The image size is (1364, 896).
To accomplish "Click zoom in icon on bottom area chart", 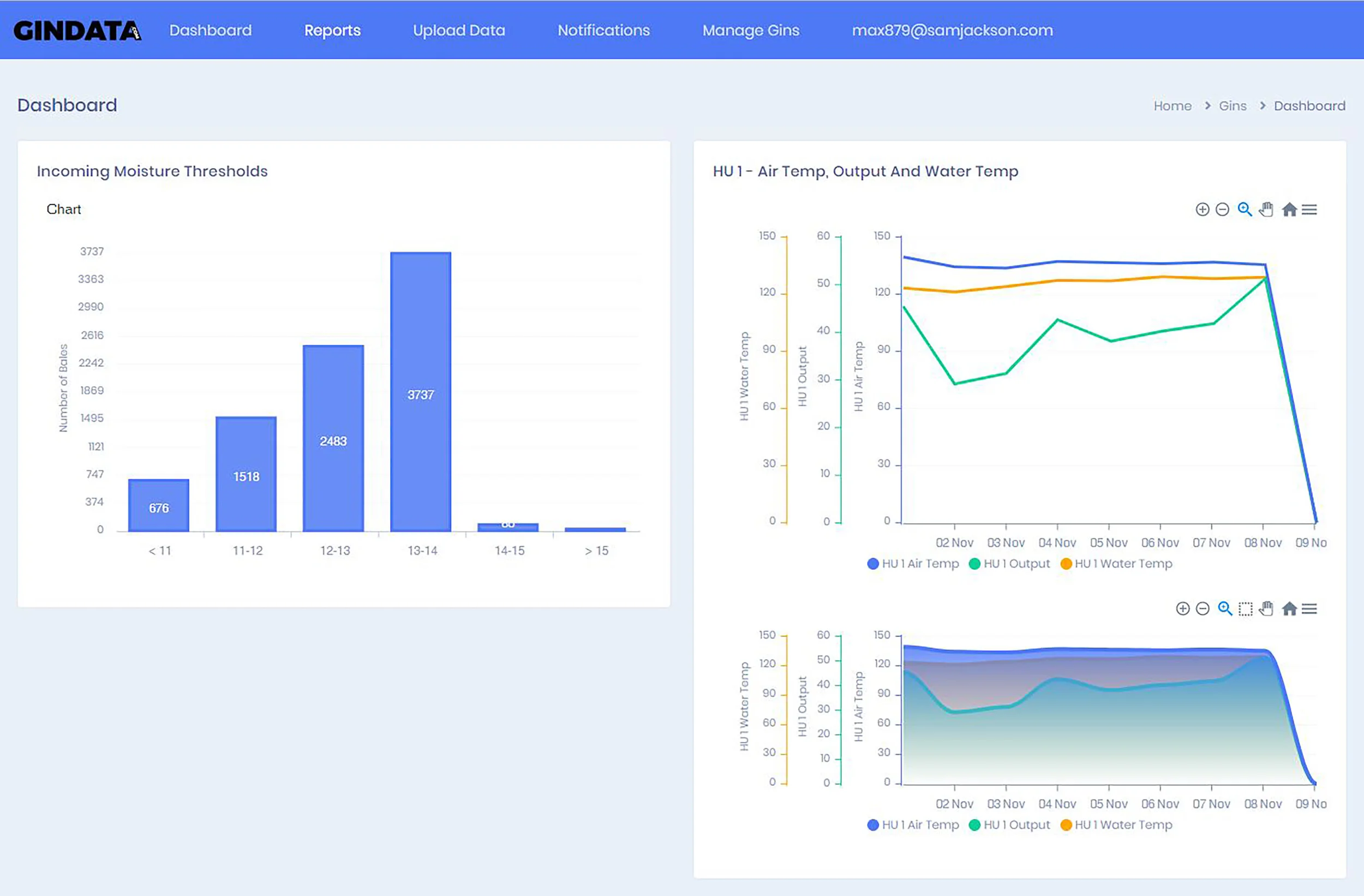I will [1182, 609].
